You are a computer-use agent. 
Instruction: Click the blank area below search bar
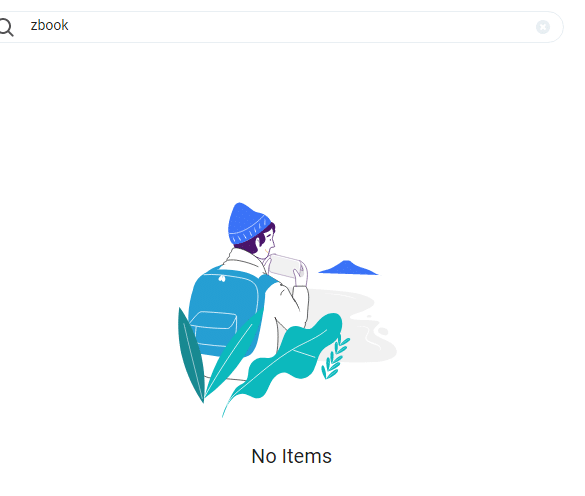pos(291,119)
